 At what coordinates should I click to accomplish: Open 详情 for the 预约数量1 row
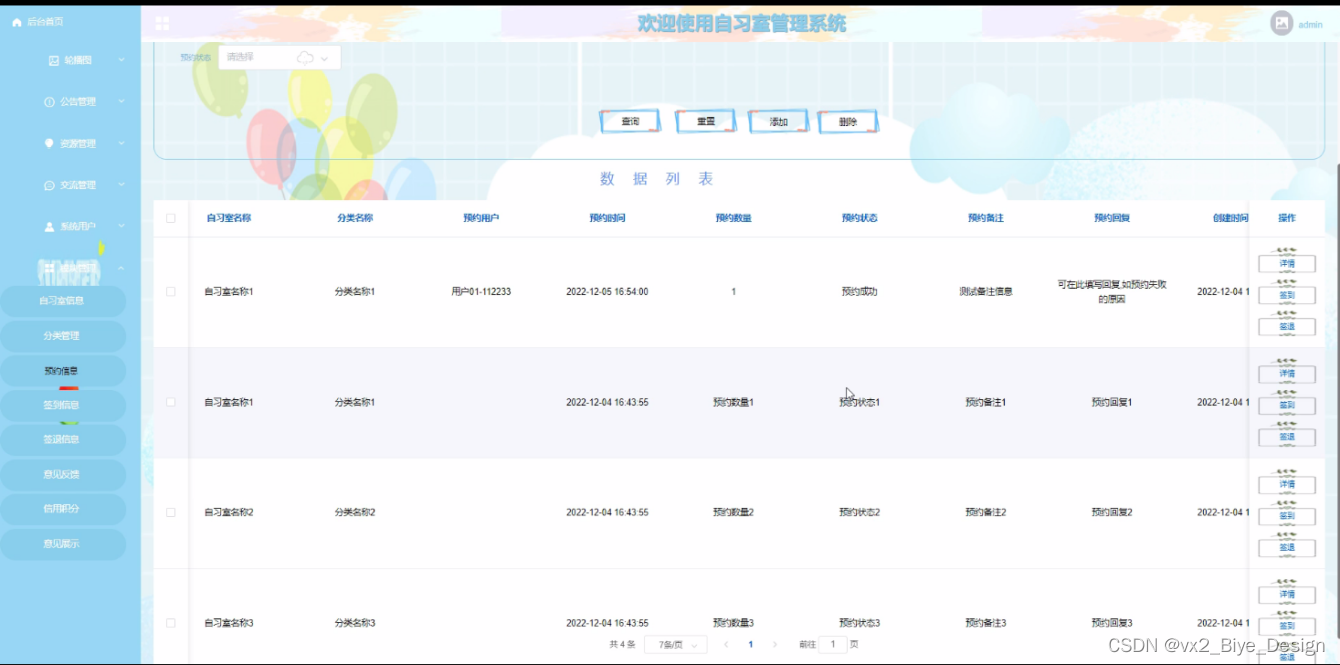click(1287, 373)
